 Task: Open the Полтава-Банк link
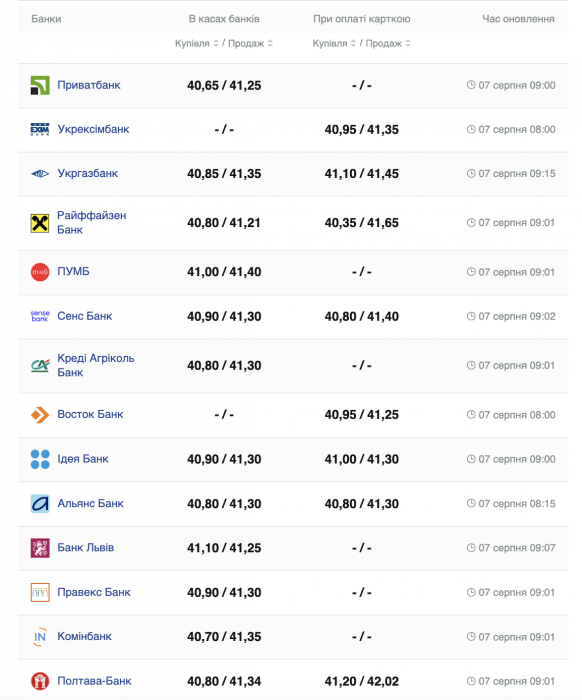pyautogui.click(x=94, y=681)
